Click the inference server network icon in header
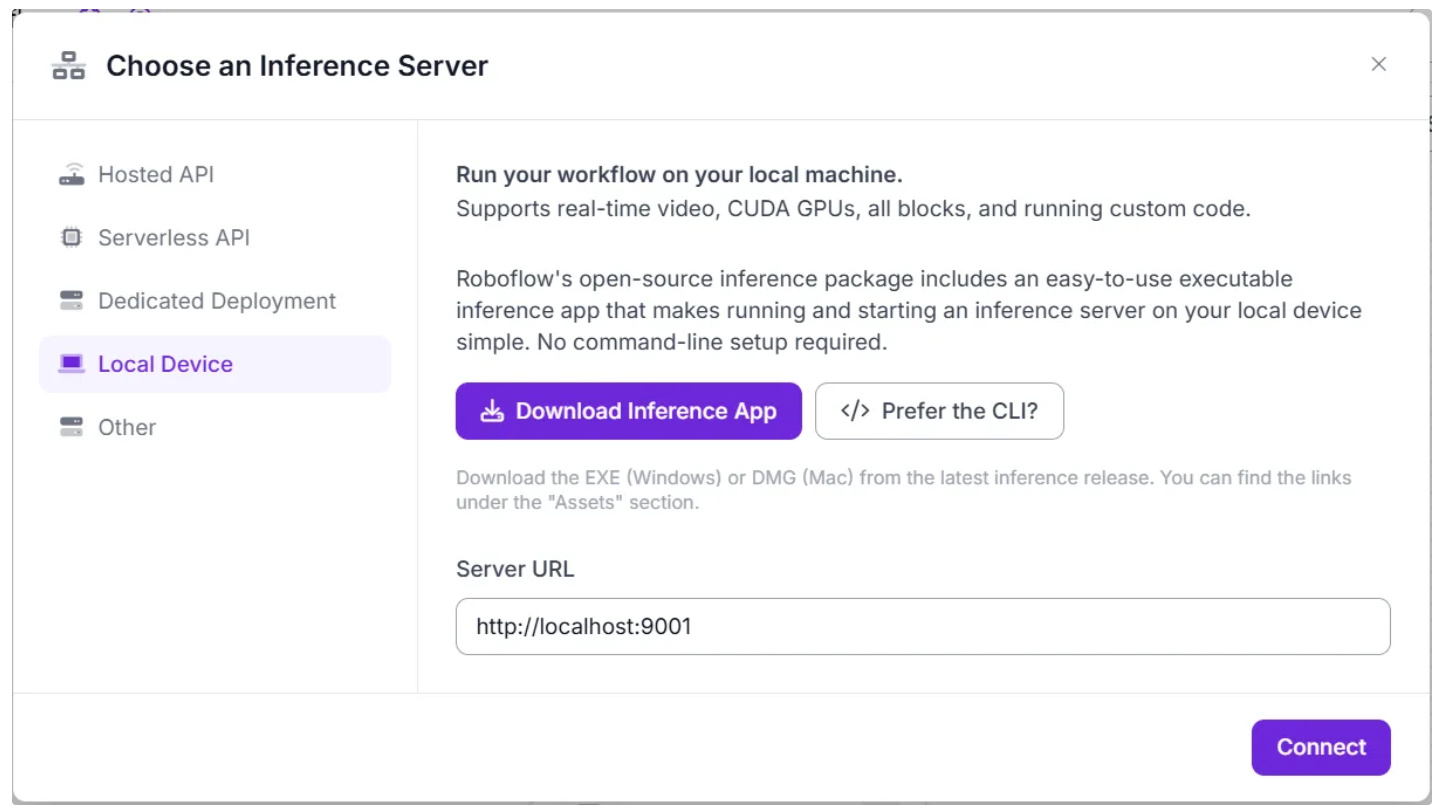 coord(69,66)
